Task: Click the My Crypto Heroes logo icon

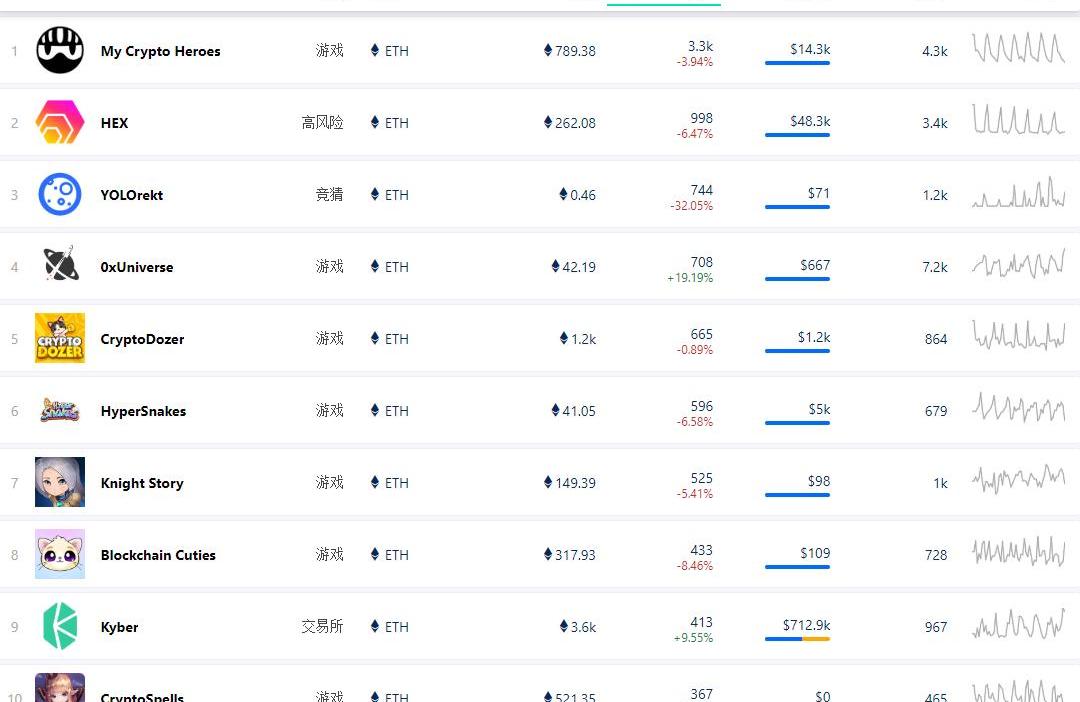Action: point(60,51)
